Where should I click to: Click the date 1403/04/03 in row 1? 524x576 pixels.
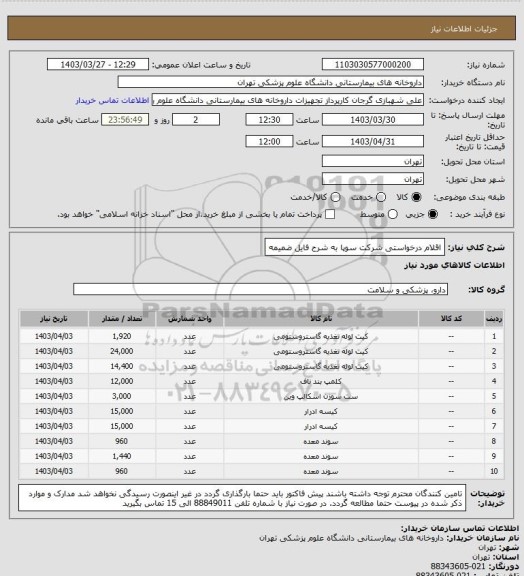point(54,336)
